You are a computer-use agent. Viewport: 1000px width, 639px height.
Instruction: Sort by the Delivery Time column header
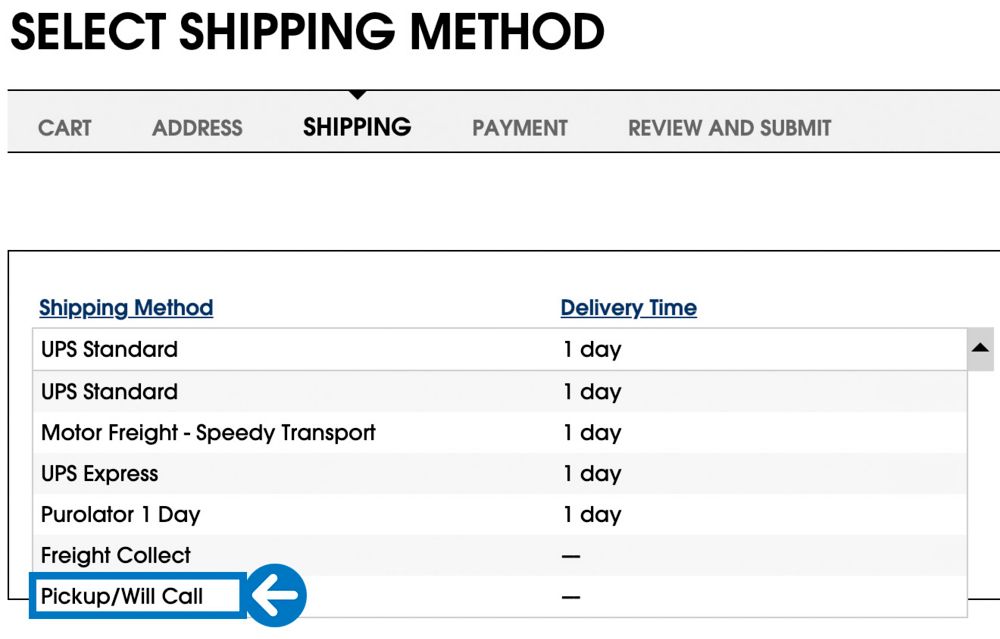pyautogui.click(x=627, y=307)
